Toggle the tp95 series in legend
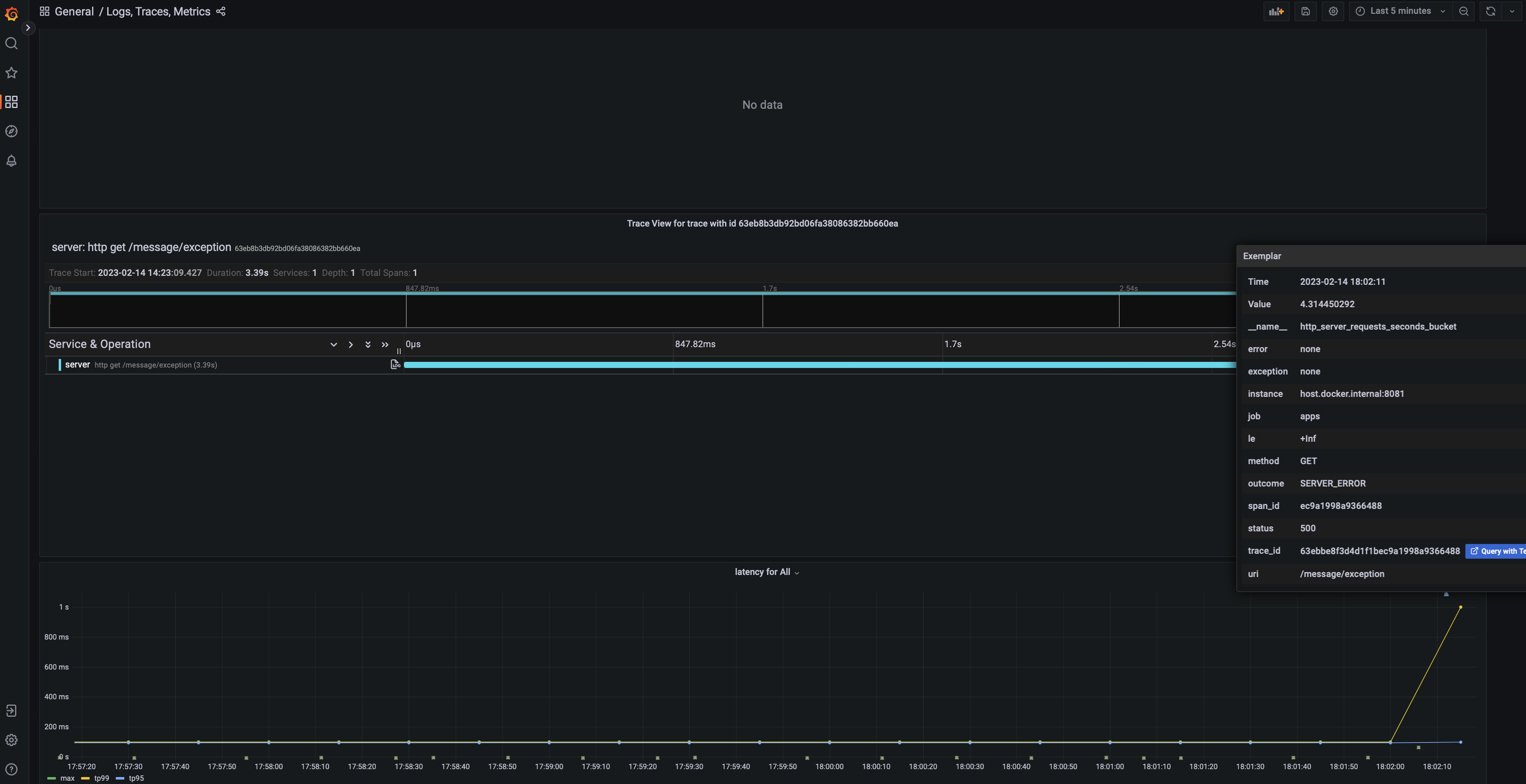1526x784 pixels. [136, 778]
